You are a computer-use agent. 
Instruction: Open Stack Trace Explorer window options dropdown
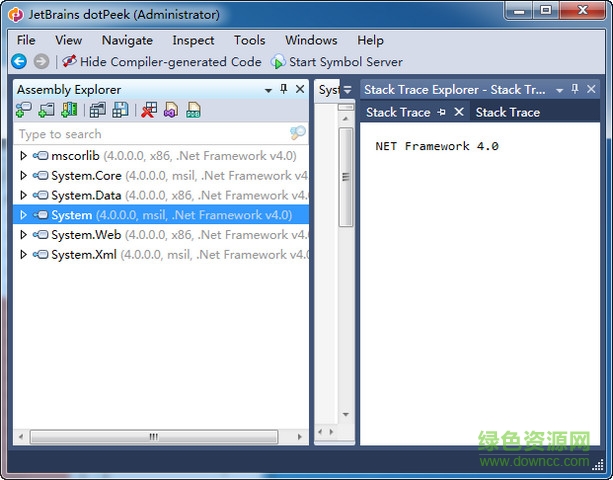point(559,90)
